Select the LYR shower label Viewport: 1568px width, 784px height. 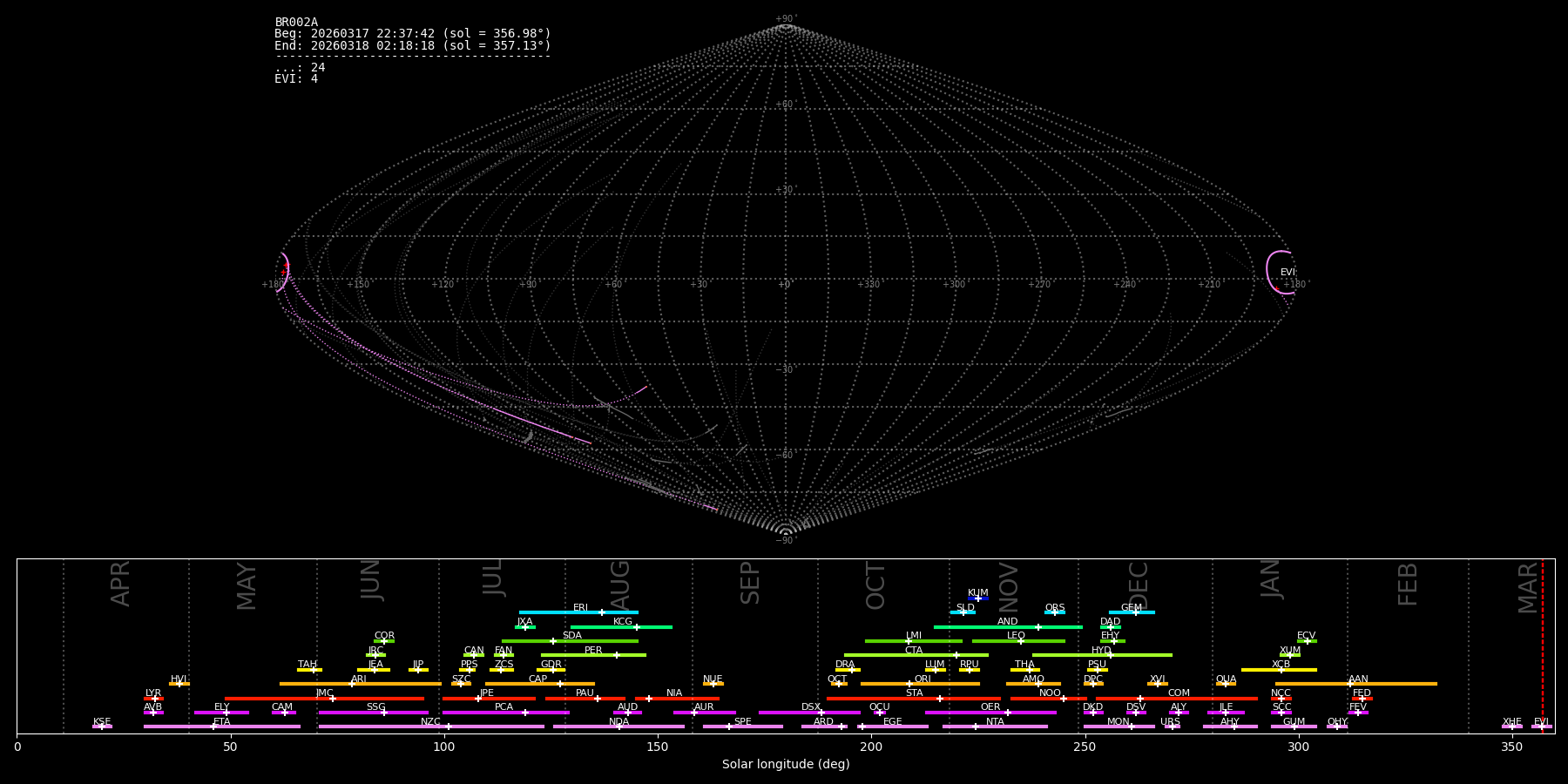click(152, 693)
